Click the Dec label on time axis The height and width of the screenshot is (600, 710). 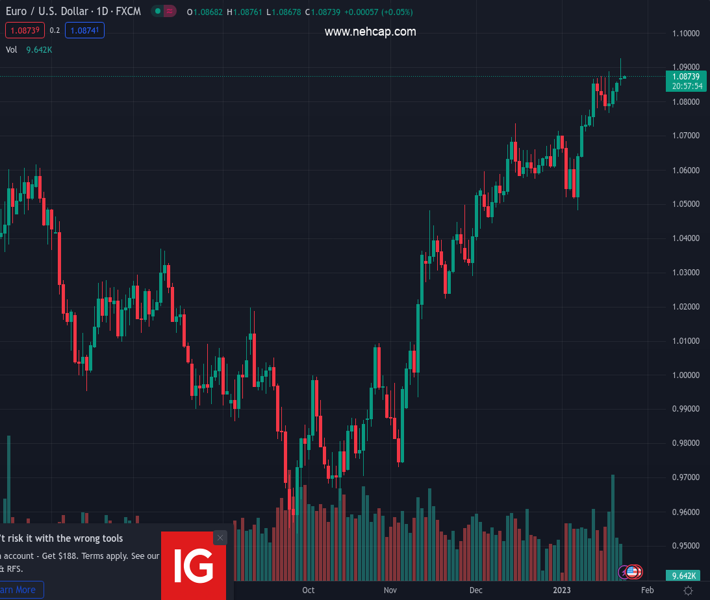pyautogui.click(x=475, y=590)
